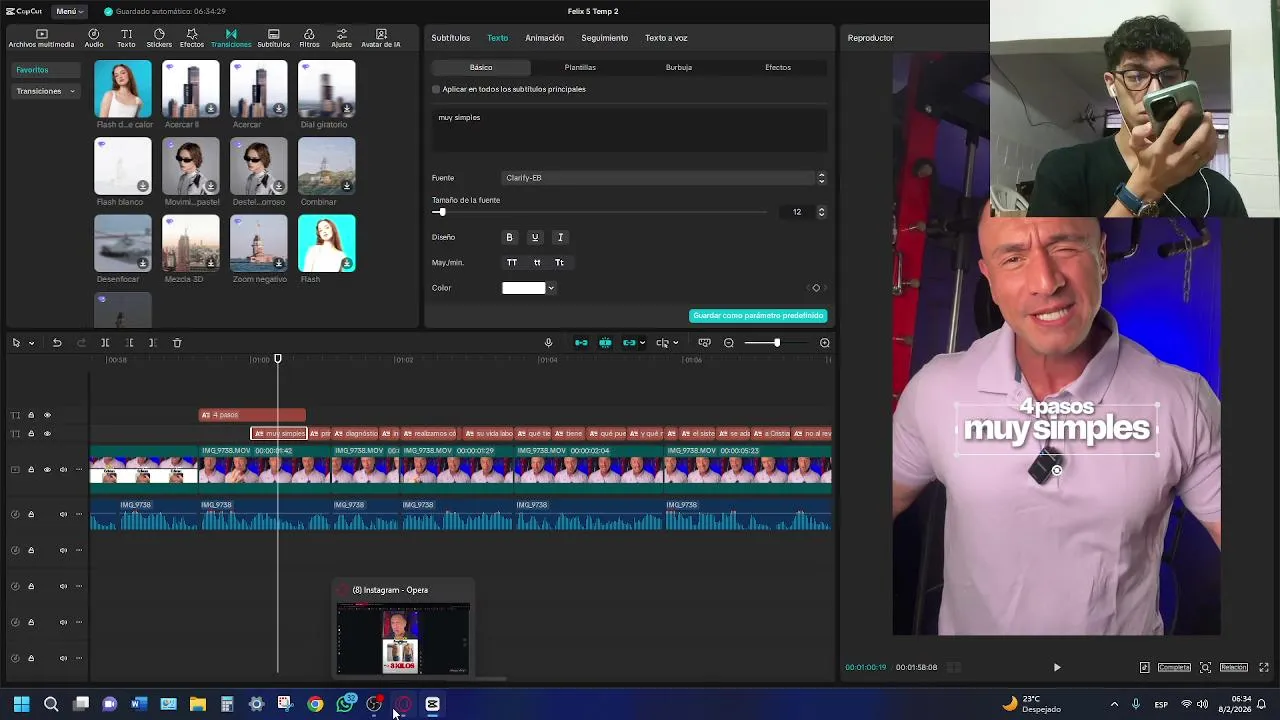Click the microphone voice record icon
Screen dimensions: 1280x720
point(548,343)
